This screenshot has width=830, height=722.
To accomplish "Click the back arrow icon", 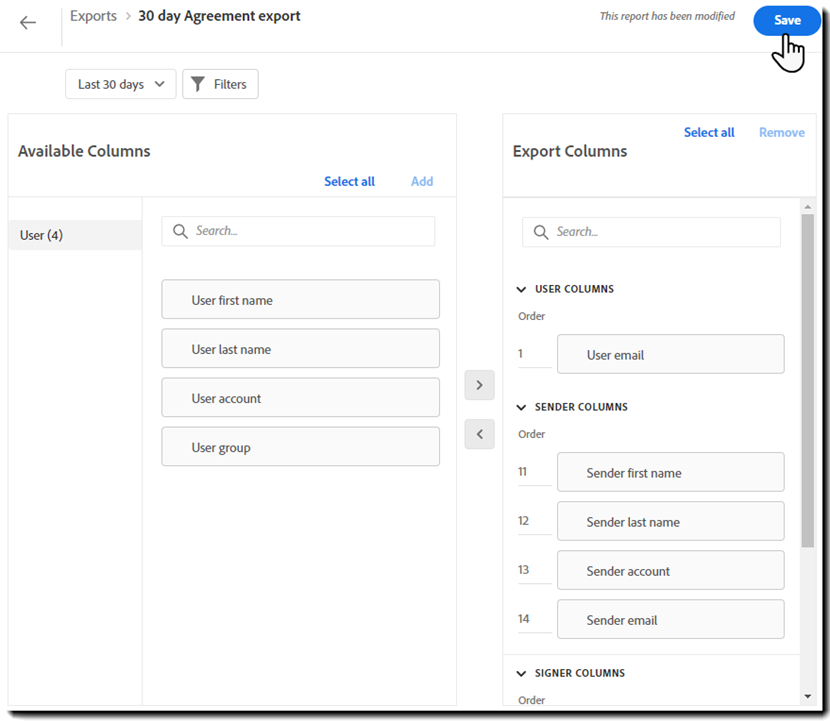I will tap(28, 23).
